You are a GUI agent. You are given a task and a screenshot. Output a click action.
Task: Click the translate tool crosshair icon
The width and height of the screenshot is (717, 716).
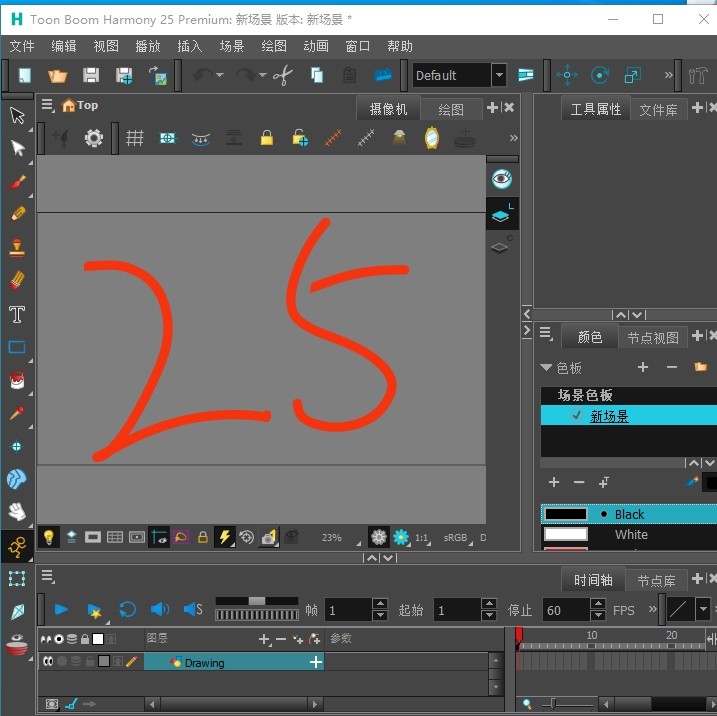567,75
